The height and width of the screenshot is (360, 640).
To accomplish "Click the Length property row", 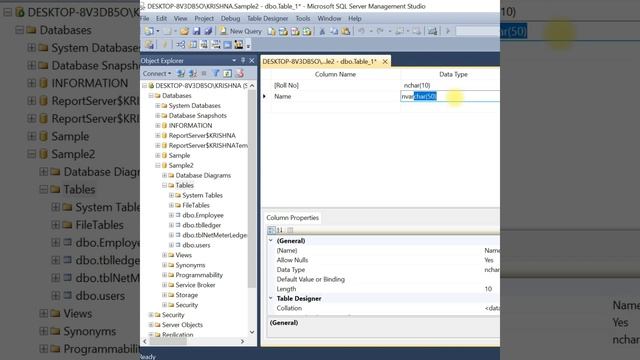I will [384, 289].
